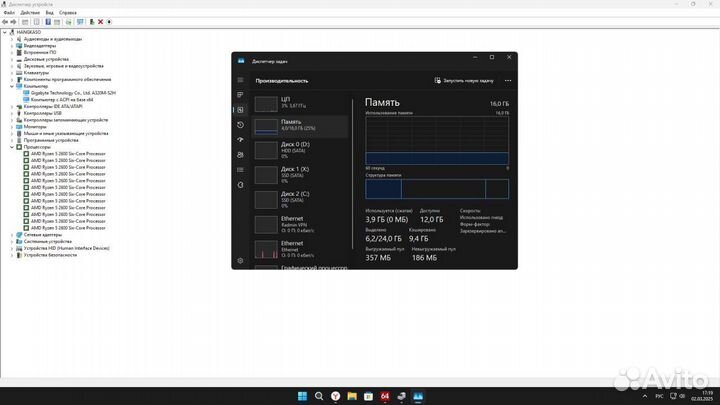The image size is (720, 405).
Task: Select the Память performance entry
Action: [301, 126]
